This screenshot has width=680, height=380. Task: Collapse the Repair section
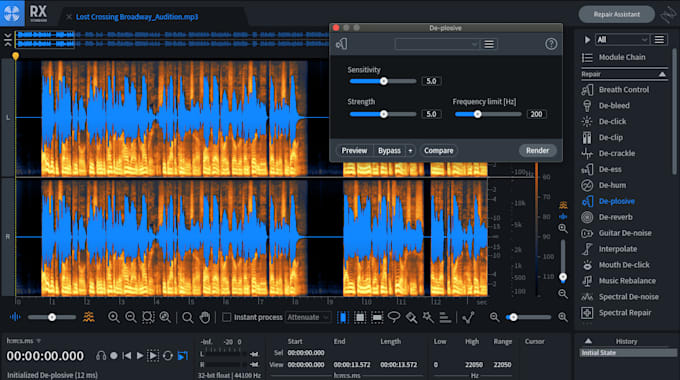(662, 74)
